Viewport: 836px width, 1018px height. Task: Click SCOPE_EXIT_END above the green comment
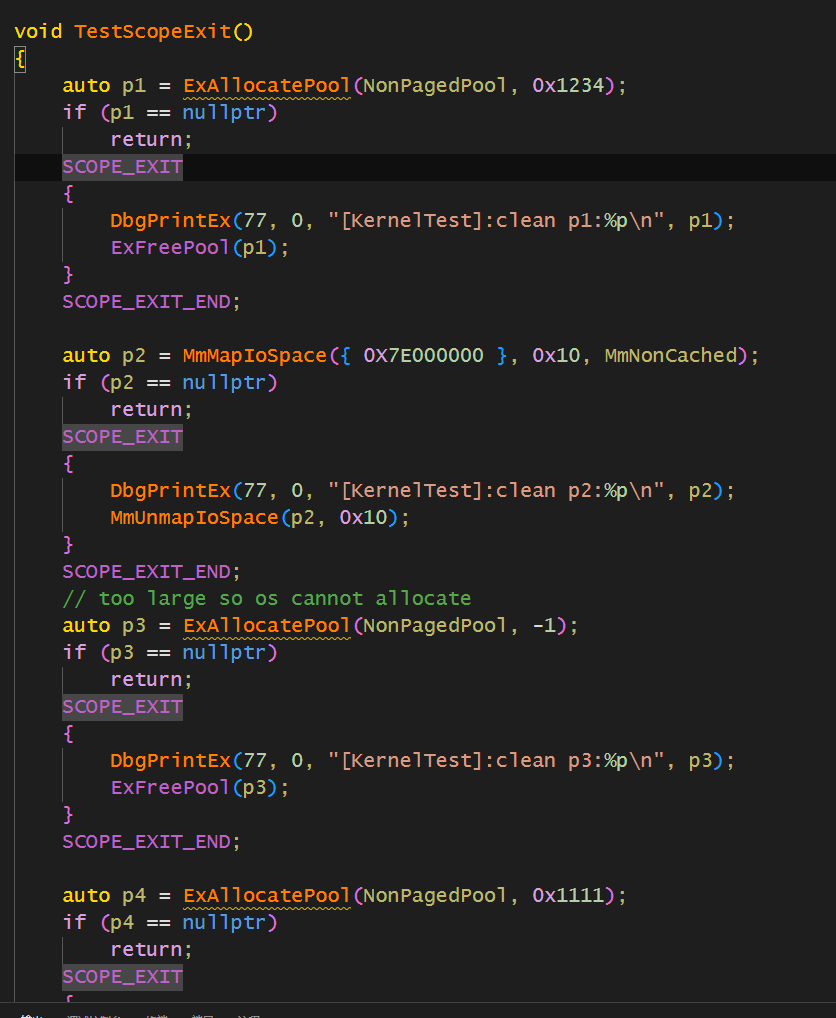[151, 571]
